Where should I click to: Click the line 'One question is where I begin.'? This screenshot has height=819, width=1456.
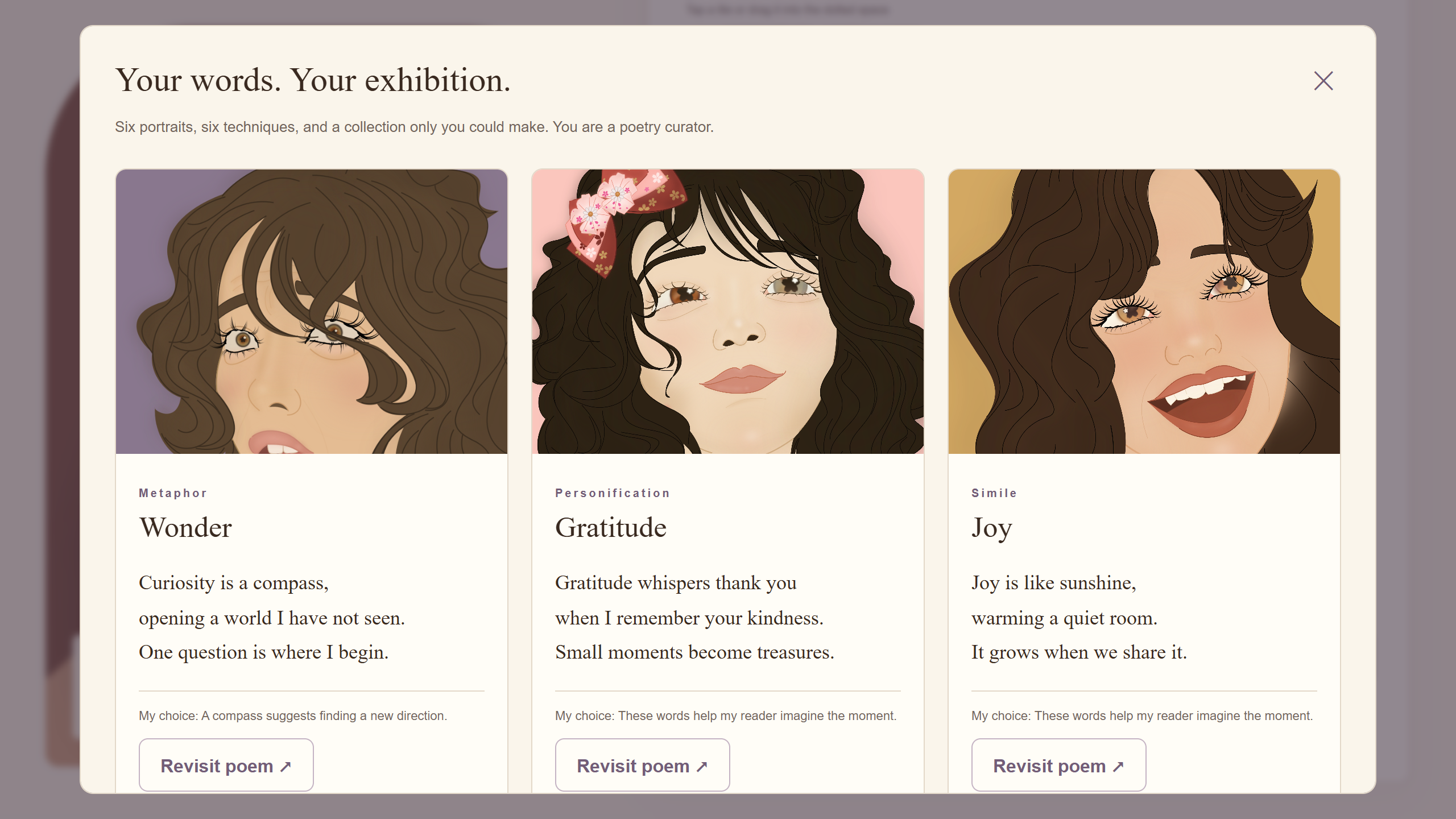tap(264, 652)
